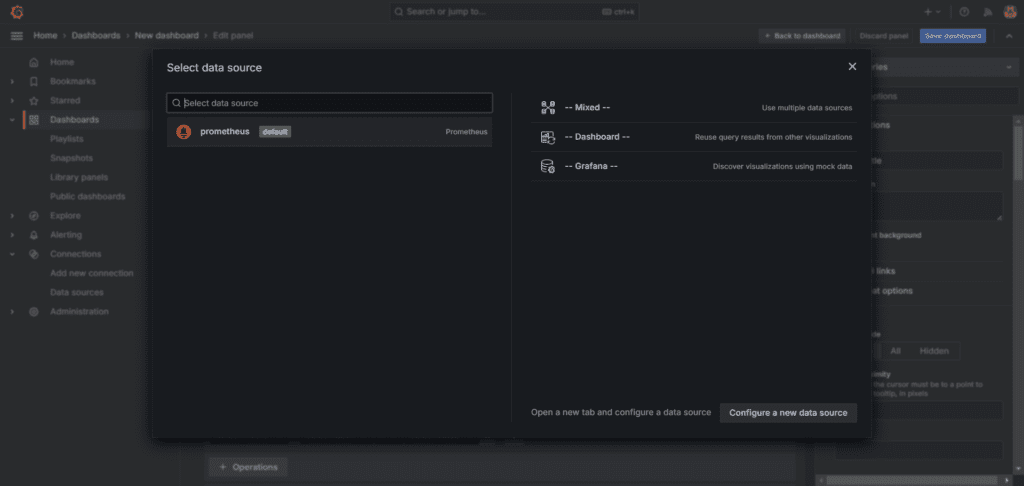Click the Home icon in sidebar
The width and height of the screenshot is (1024, 486).
pos(34,62)
